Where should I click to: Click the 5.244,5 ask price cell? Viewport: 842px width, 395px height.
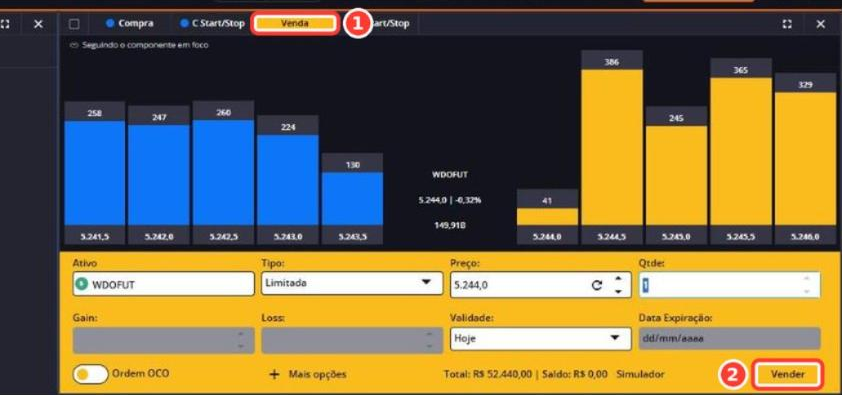coord(612,236)
